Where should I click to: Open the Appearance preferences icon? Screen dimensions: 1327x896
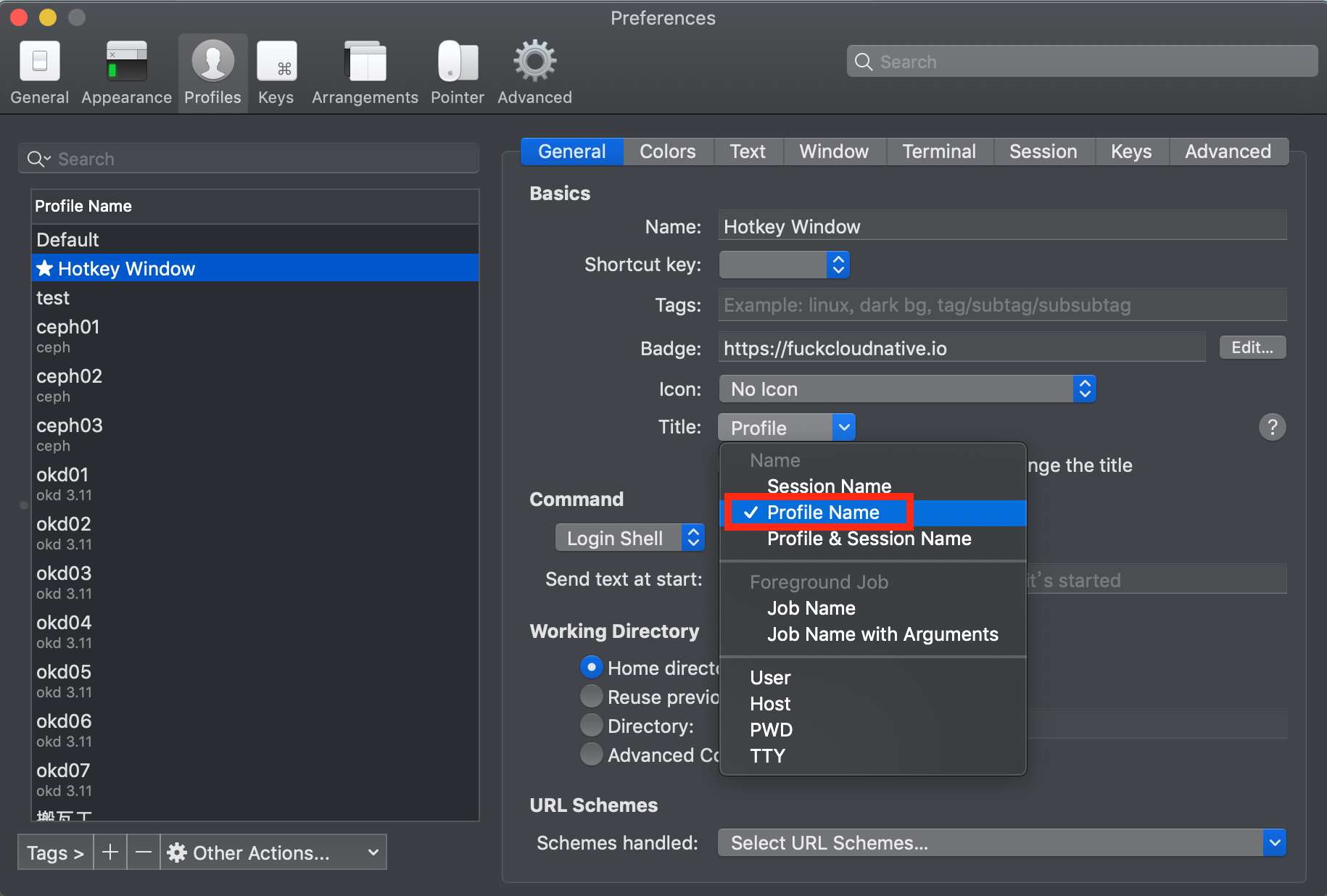pos(126,73)
